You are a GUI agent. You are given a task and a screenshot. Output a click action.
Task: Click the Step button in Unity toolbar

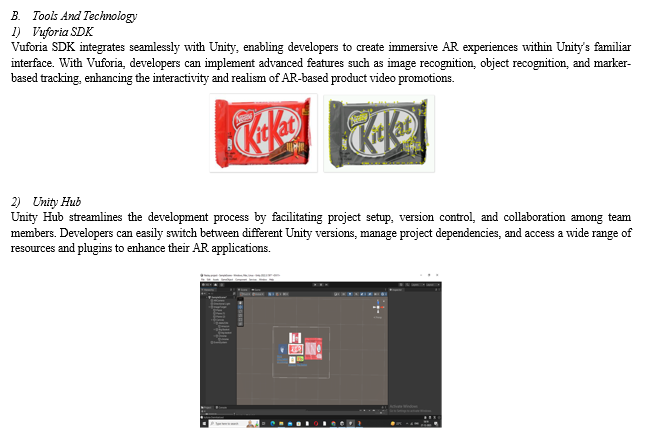pos(326,284)
